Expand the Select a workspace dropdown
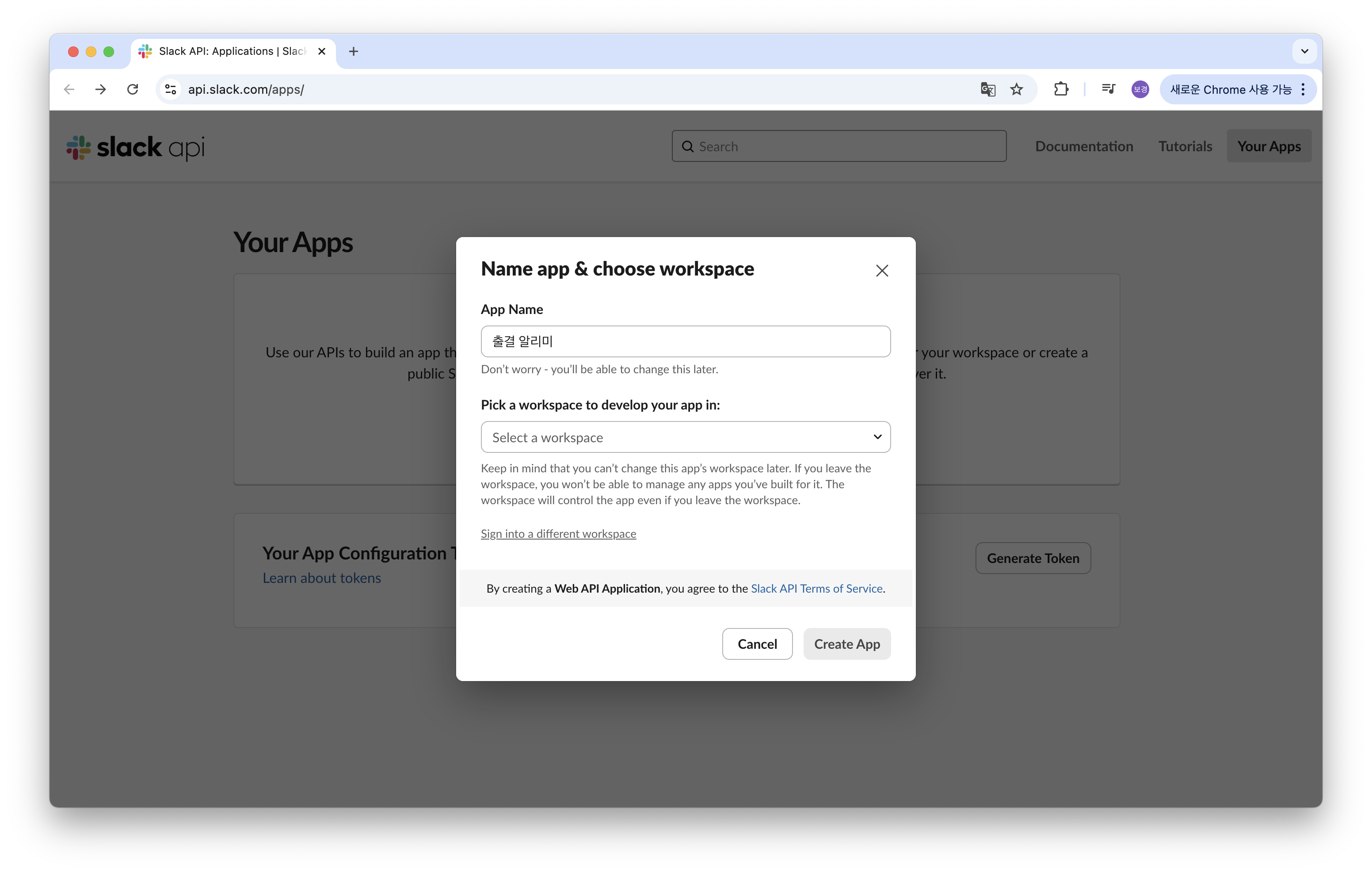This screenshot has width=1372, height=873. pos(686,437)
